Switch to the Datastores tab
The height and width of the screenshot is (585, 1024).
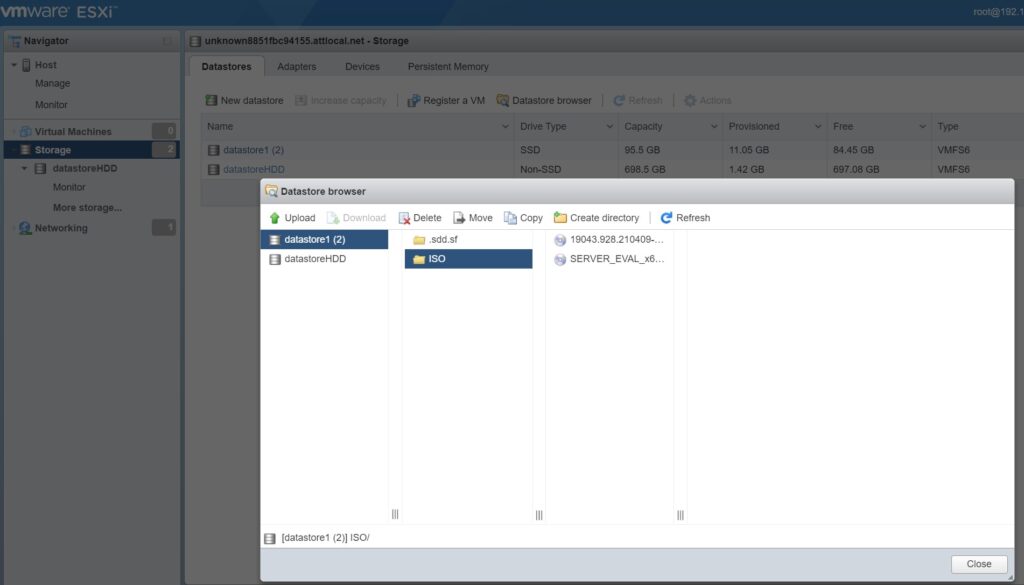coord(227,67)
